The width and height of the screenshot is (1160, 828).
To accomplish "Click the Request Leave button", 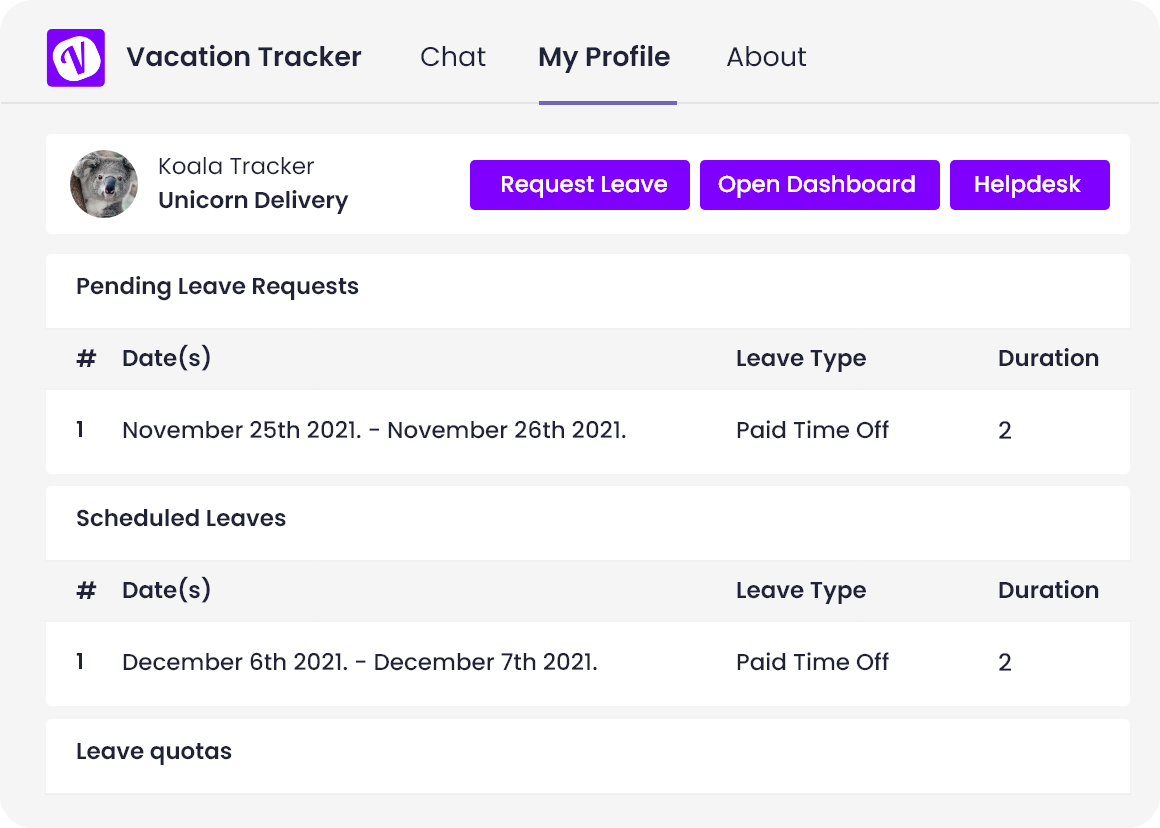I will pyautogui.click(x=580, y=185).
